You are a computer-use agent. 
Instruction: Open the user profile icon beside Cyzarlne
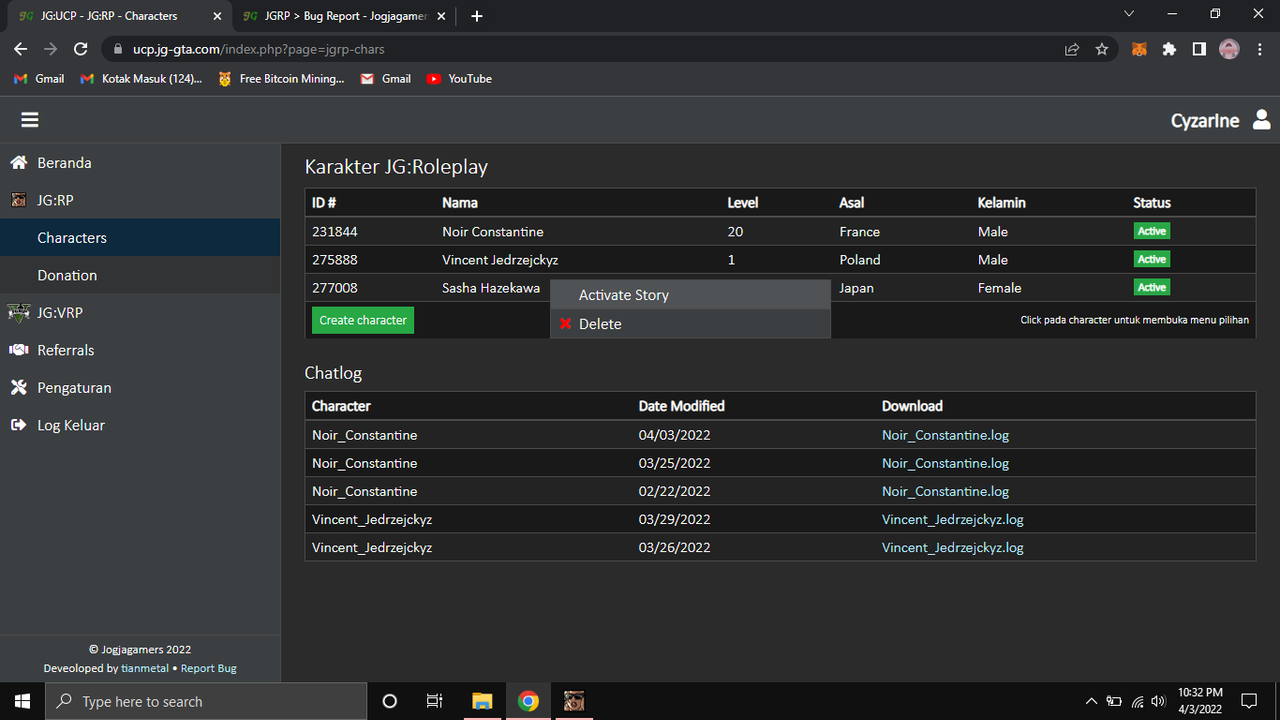click(x=1261, y=120)
